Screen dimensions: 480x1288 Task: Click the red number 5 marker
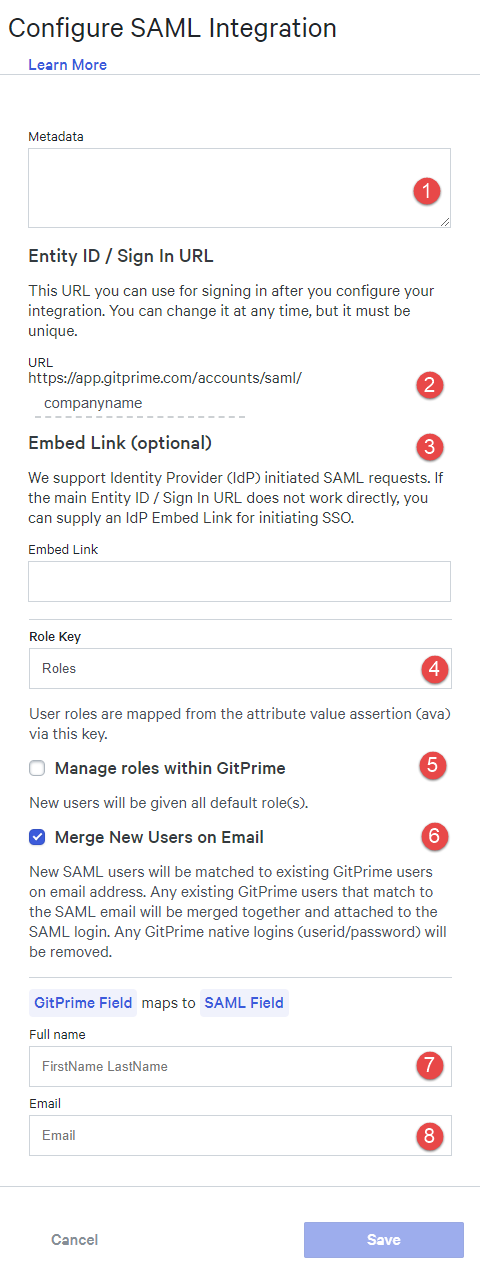point(432,766)
